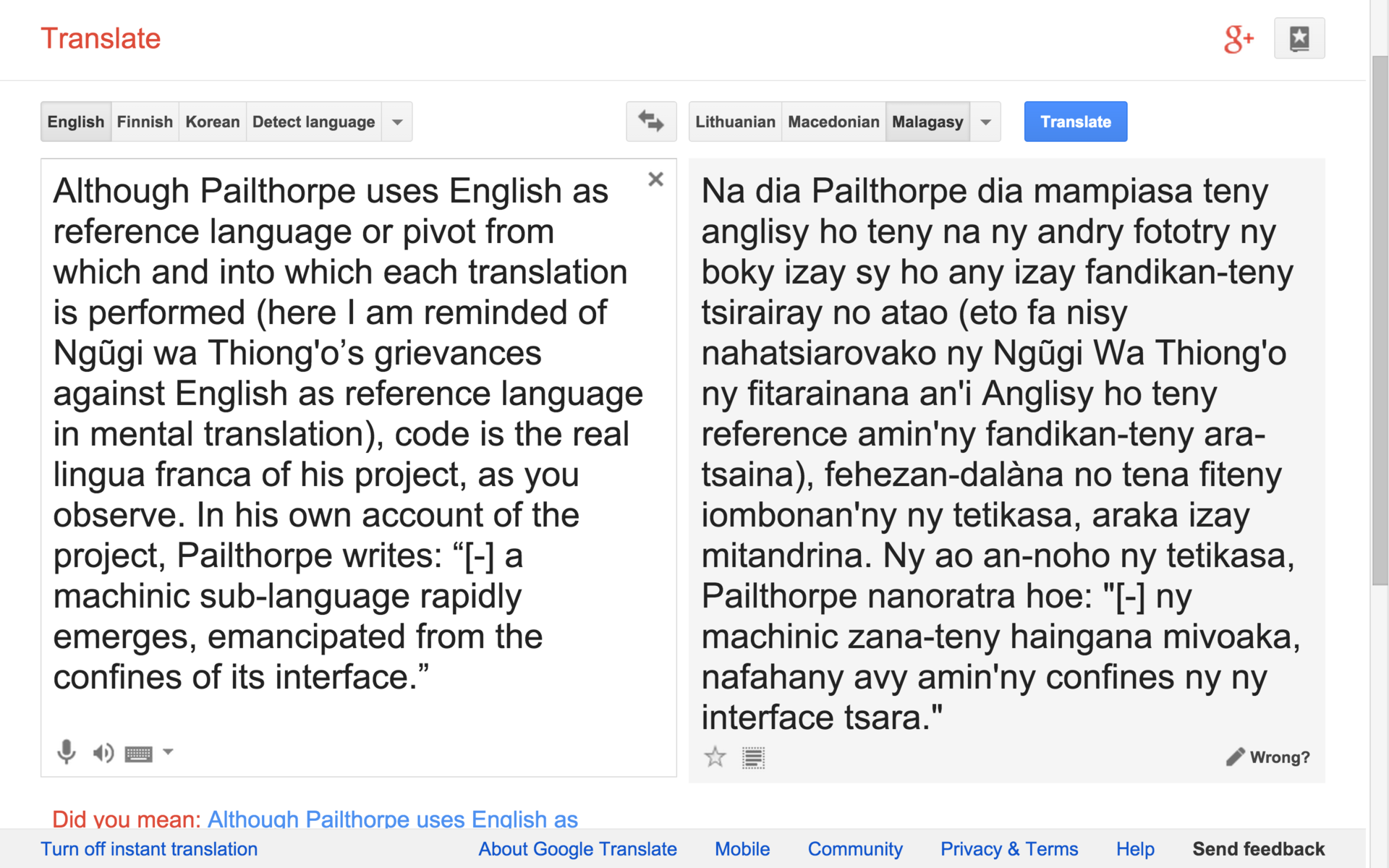This screenshot has width=1389, height=868.
Task: Clear source text with the X
Action: click(x=655, y=179)
